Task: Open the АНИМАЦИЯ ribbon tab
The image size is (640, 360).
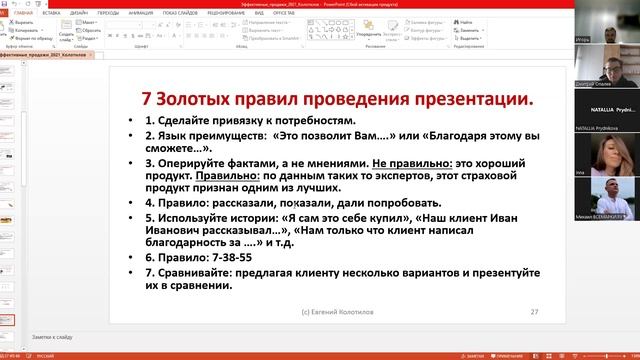Action: [141, 13]
